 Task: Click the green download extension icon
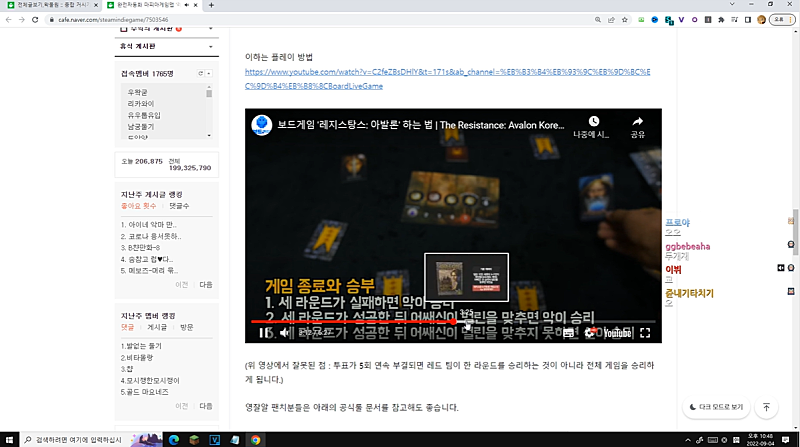coord(641,19)
